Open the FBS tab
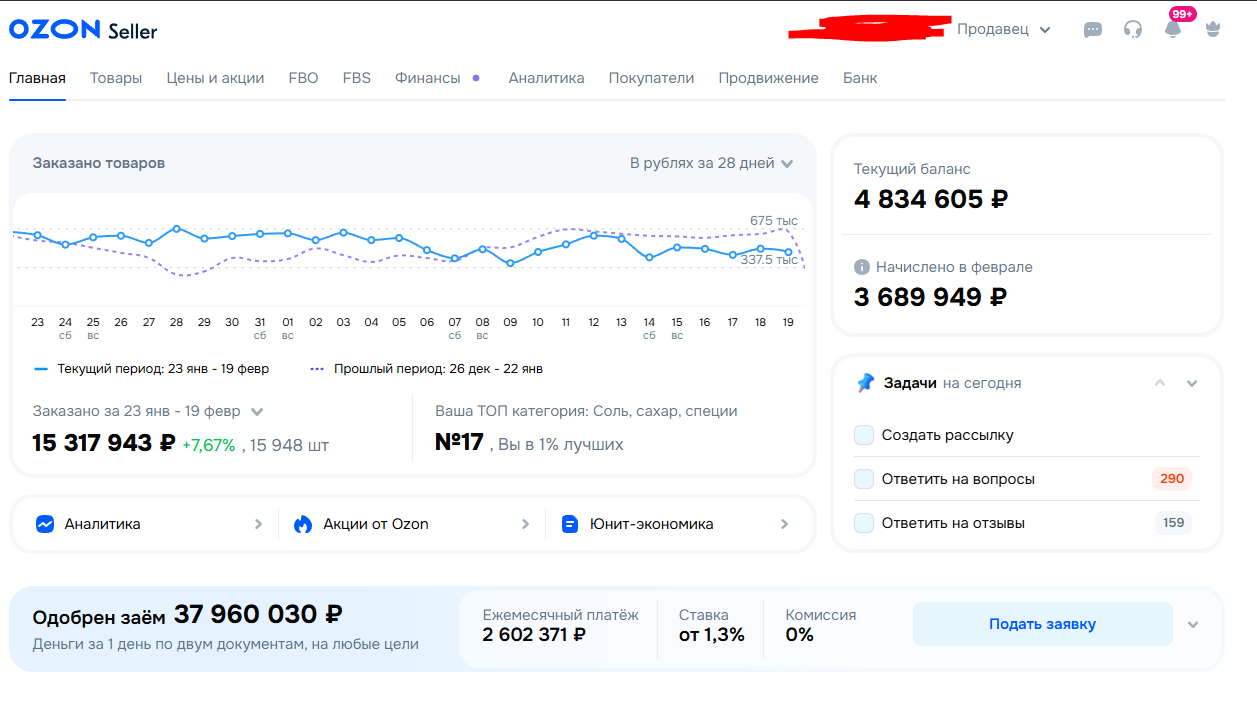 [x=357, y=78]
